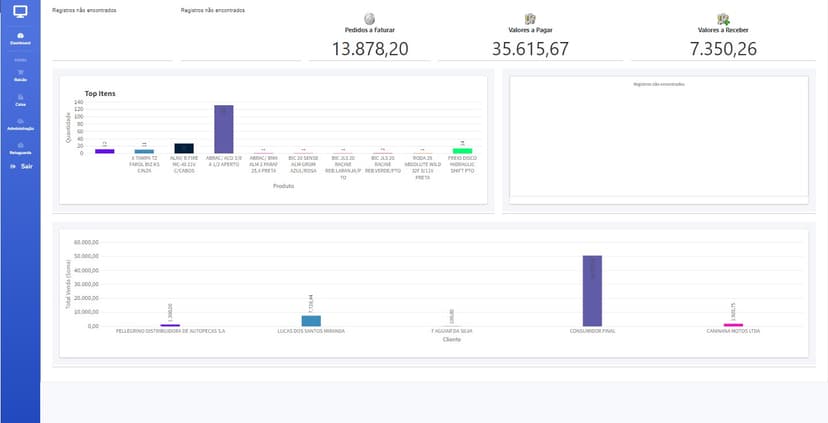Click the LUCAS DOS SANTOS MIRANDA label
This screenshot has width=828, height=423.
311,331
